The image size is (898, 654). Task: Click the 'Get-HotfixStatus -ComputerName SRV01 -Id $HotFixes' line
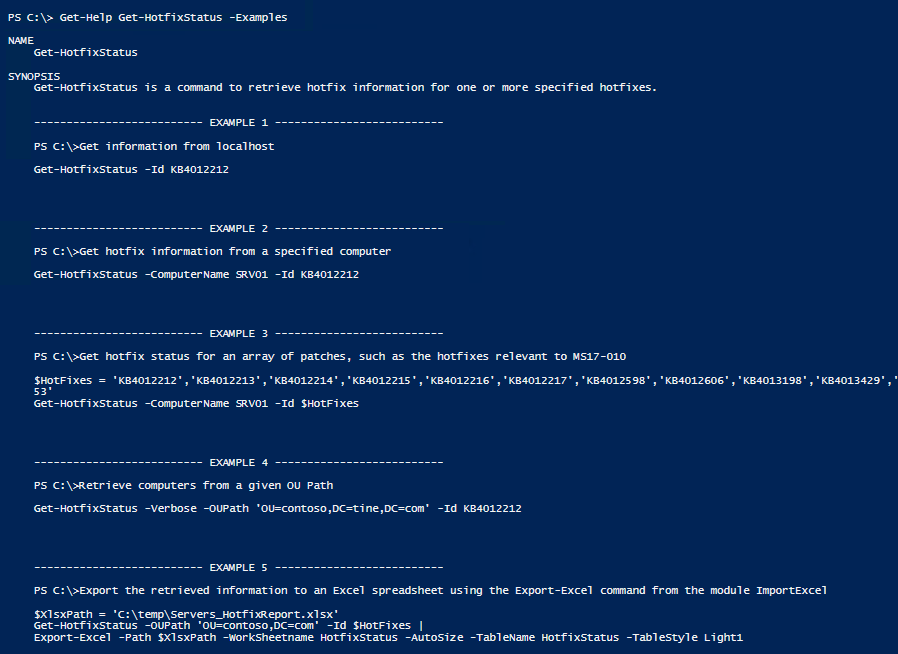(196, 404)
